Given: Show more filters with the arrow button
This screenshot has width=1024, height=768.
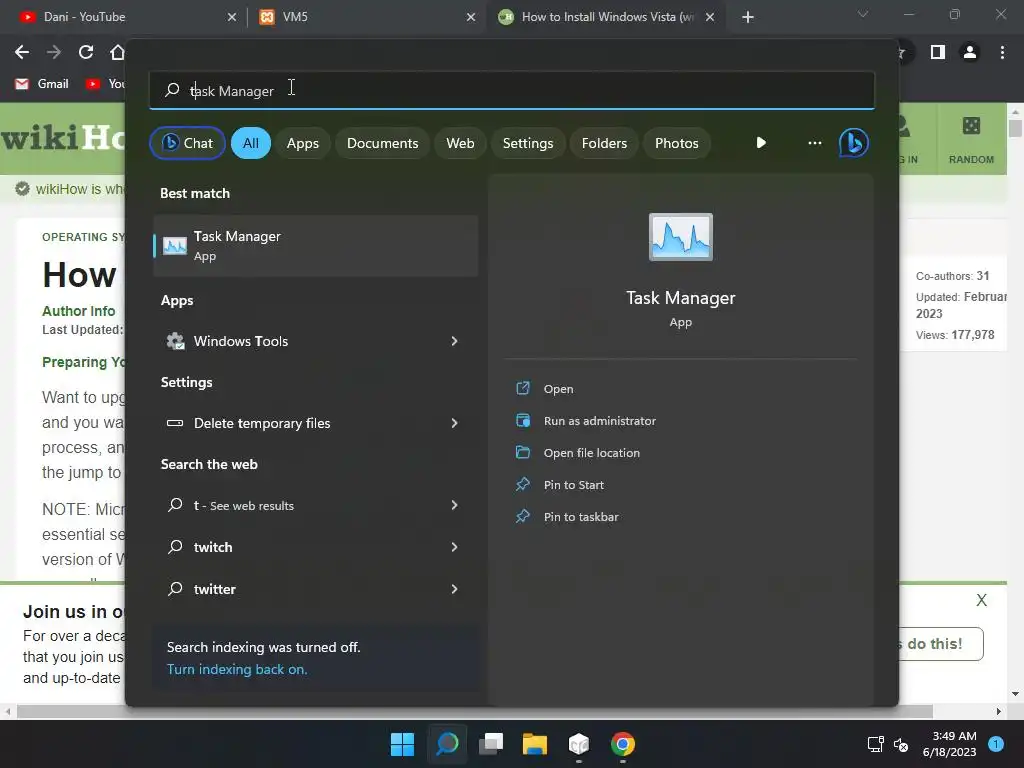Looking at the screenshot, I should coord(761,143).
